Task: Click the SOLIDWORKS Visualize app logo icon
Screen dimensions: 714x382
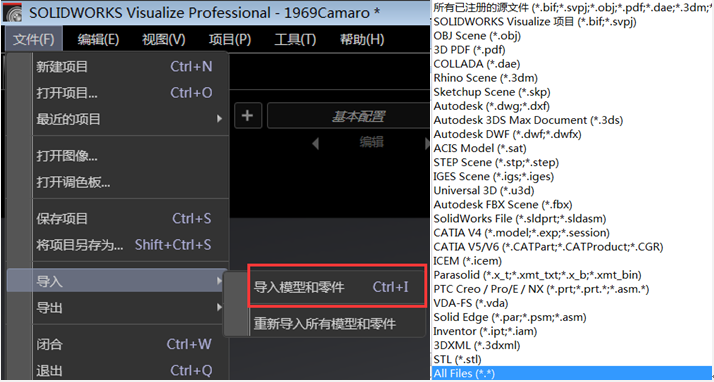Action: point(13,12)
